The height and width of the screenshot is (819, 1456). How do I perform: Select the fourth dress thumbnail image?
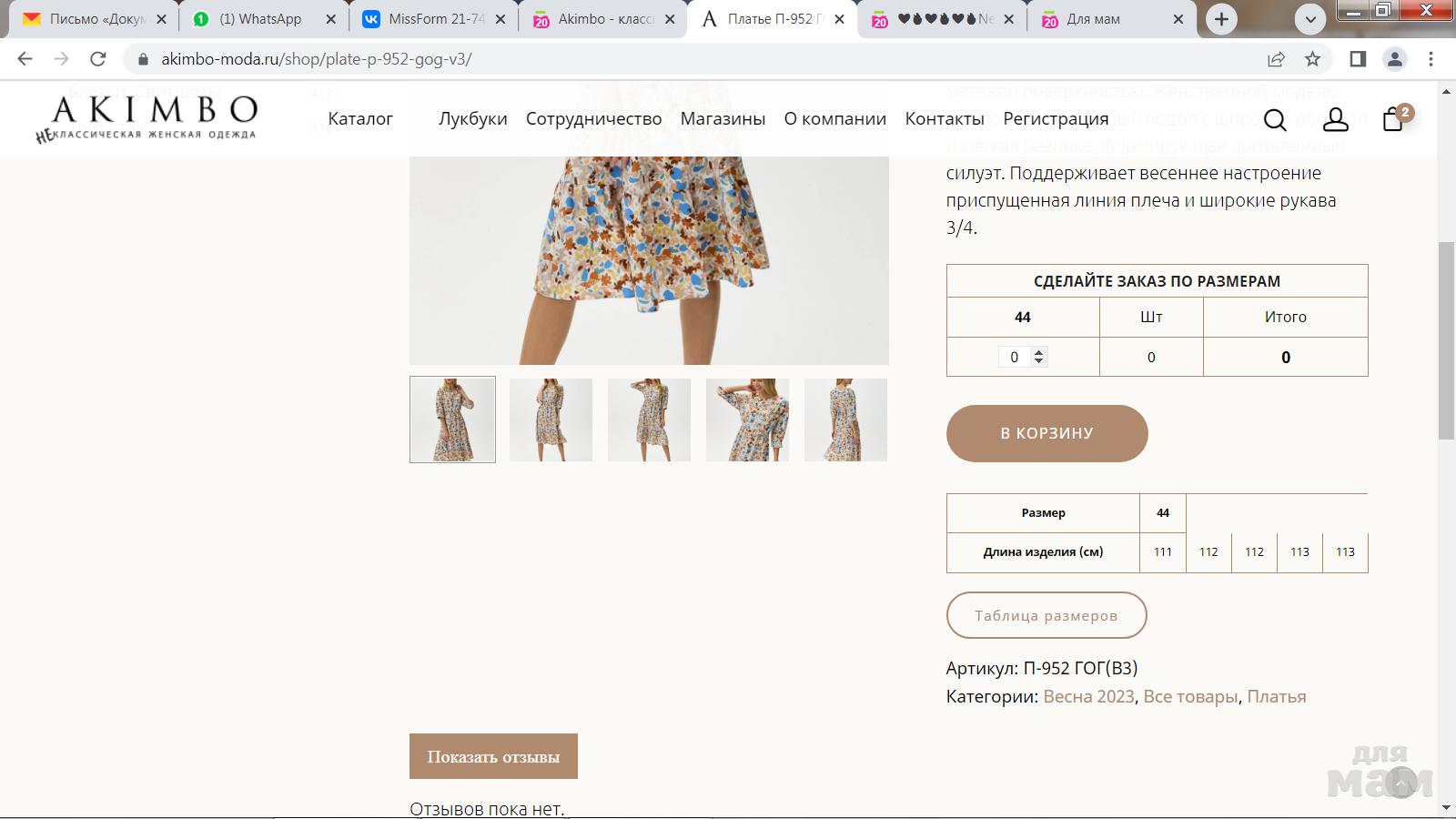747,420
